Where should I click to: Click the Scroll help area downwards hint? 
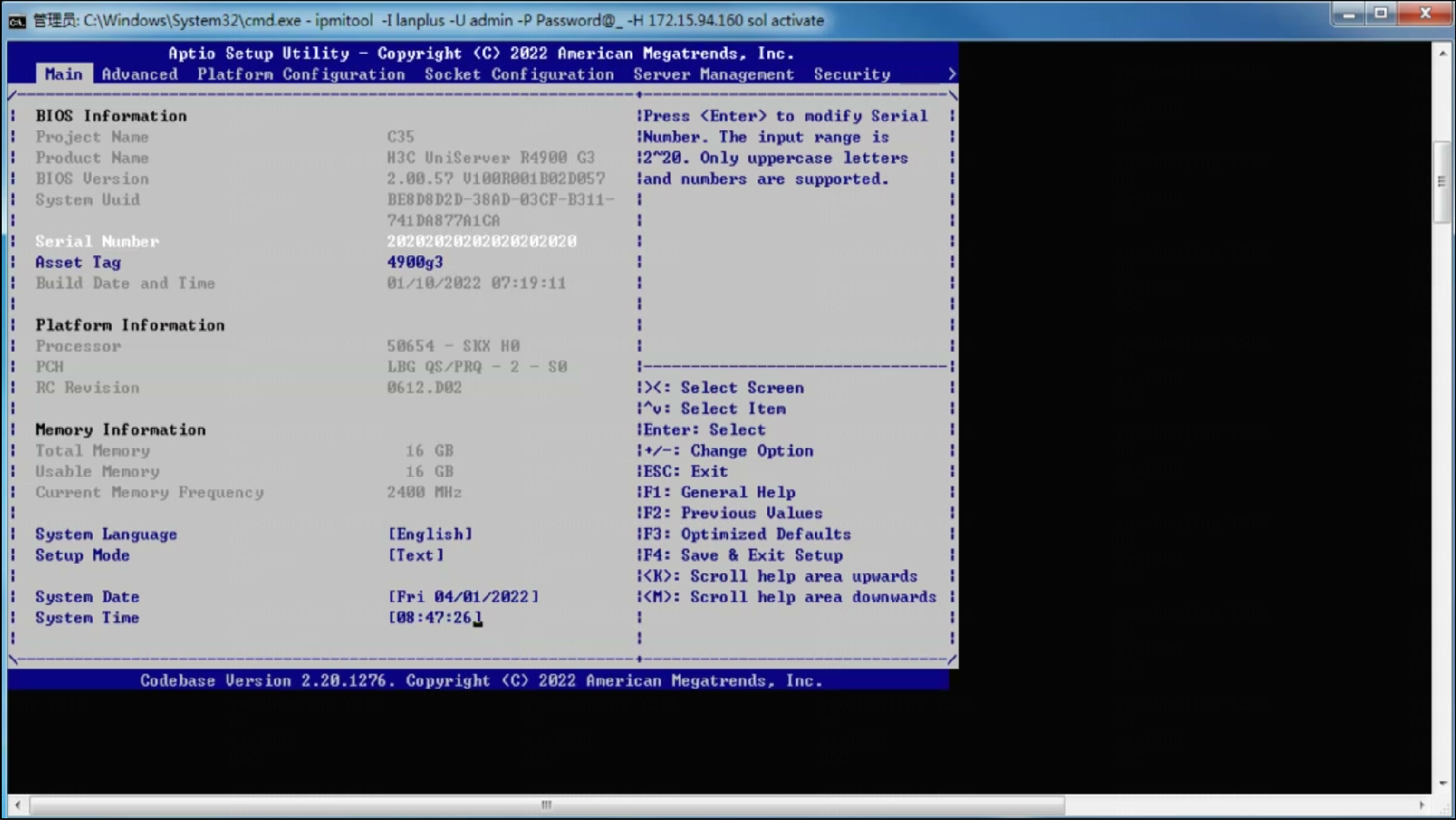click(790, 597)
